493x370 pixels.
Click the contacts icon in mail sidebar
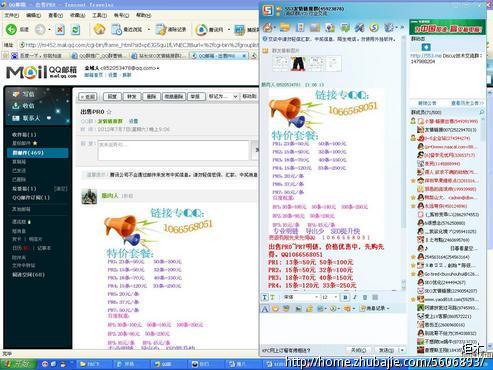16,118
